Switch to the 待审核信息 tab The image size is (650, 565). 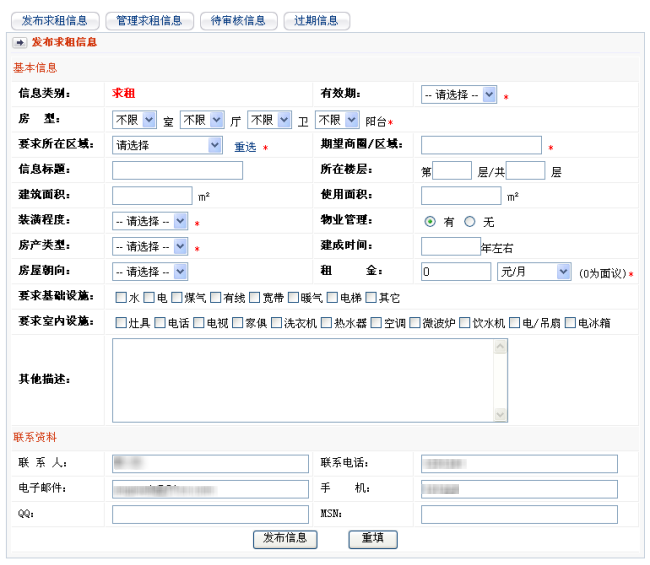point(238,20)
